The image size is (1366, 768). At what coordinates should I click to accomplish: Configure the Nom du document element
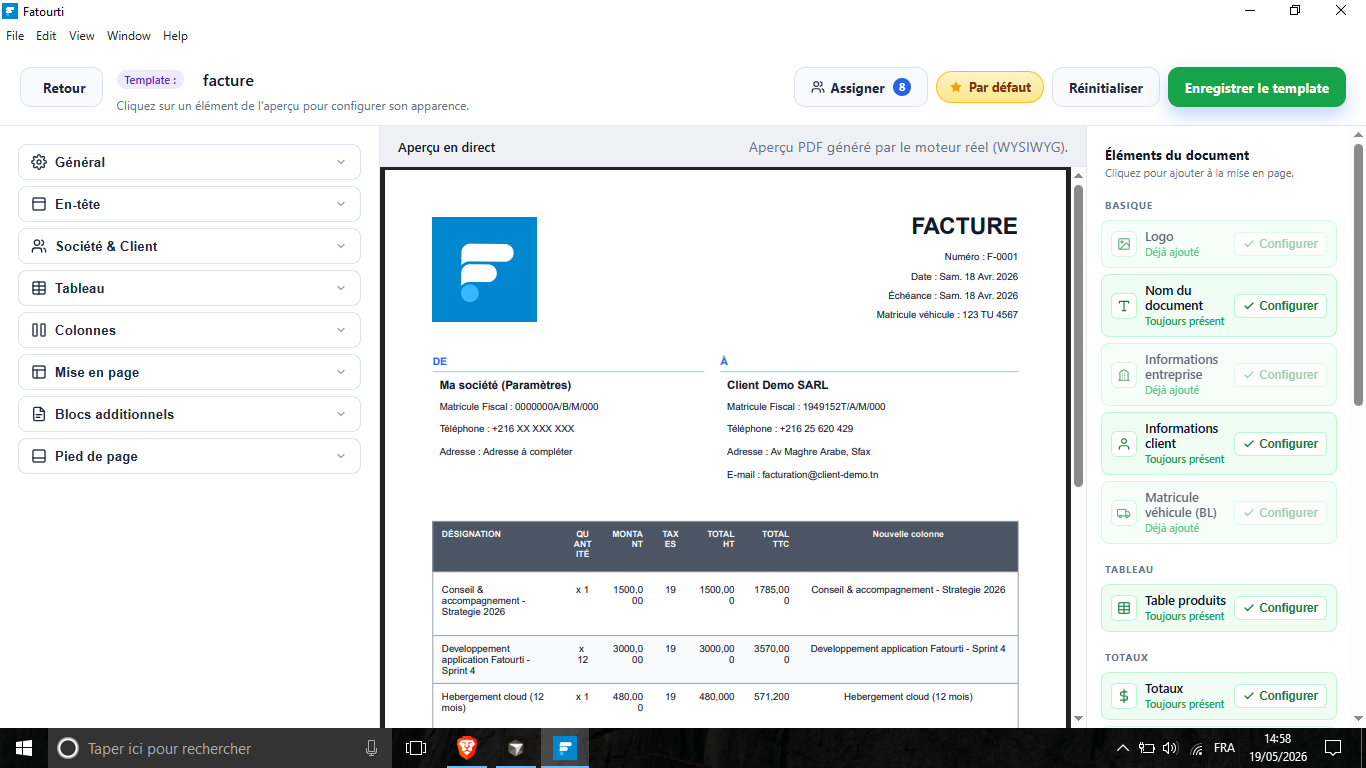(x=1280, y=306)
